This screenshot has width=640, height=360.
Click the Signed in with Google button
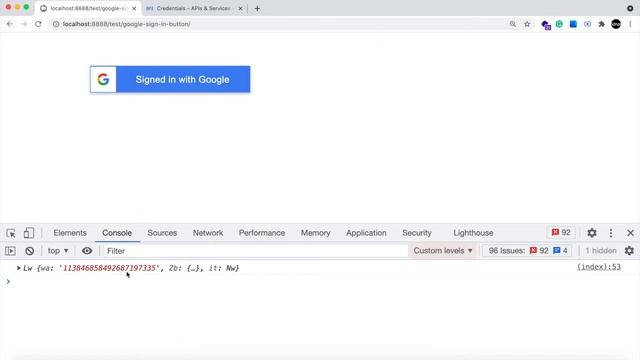point(170,79)
